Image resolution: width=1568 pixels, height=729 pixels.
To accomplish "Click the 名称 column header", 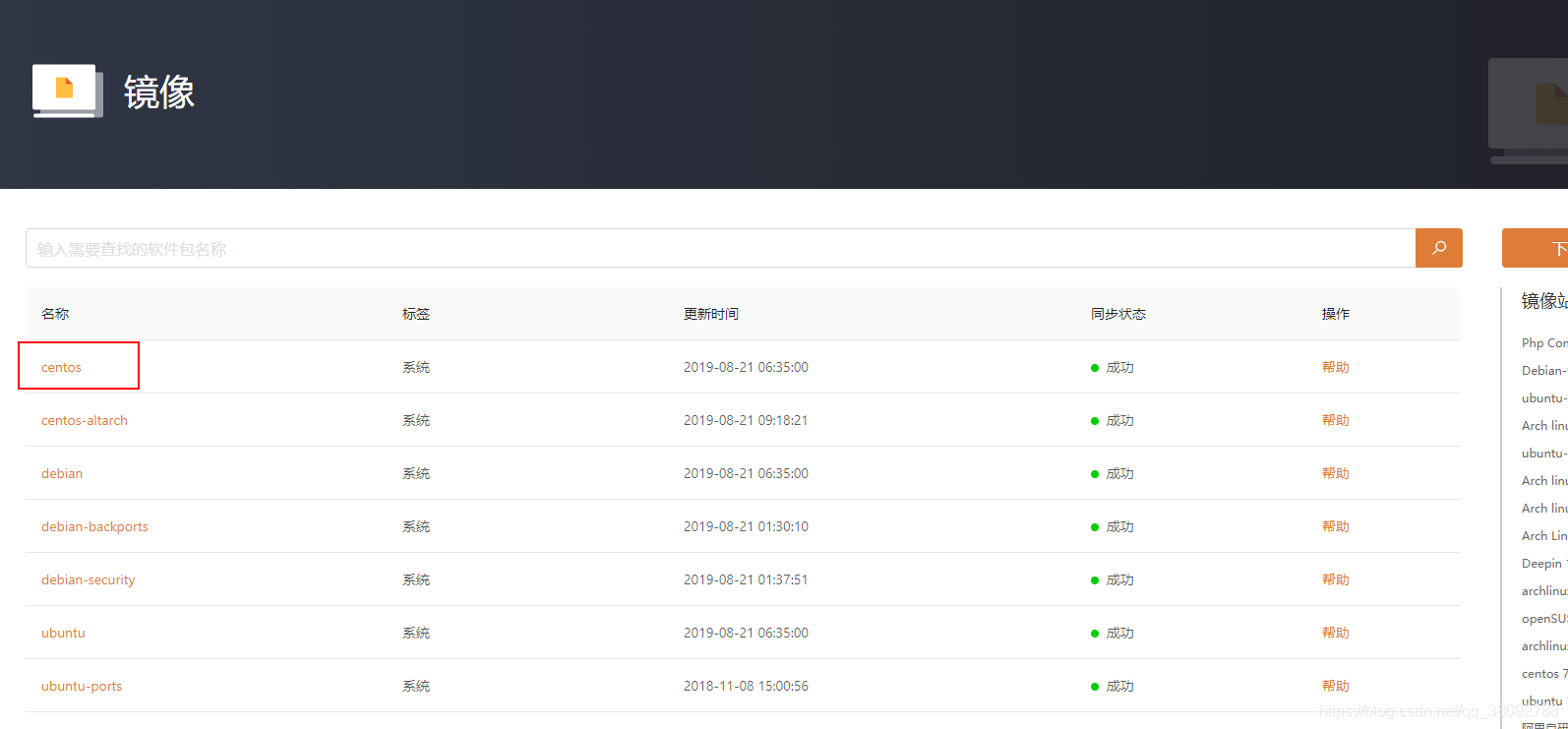I will pos(55,314).
